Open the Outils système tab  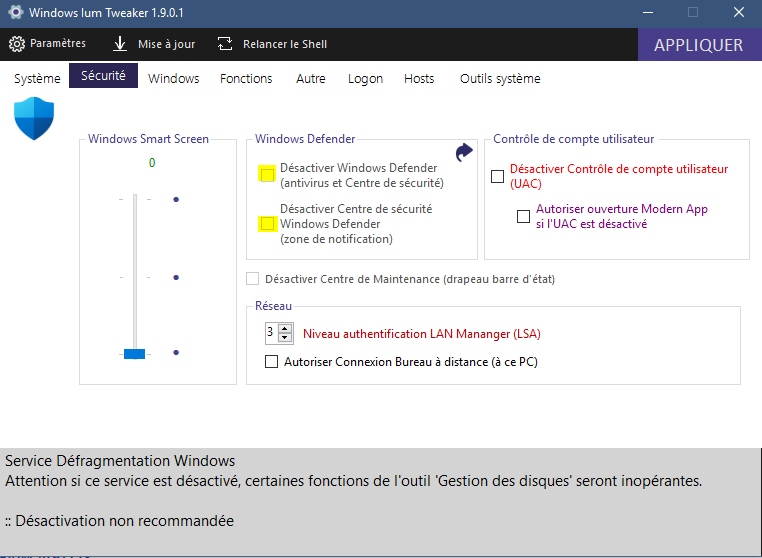[x=500, y=79]
